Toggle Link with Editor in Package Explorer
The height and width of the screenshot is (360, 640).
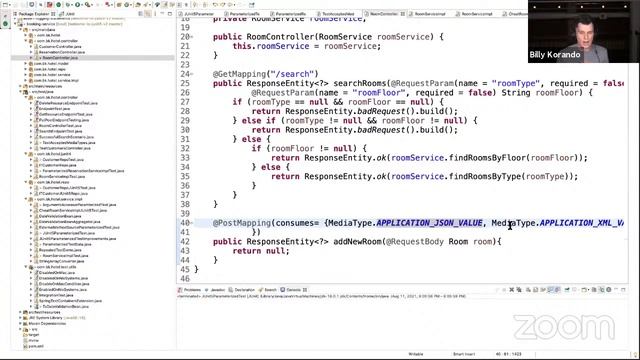click(x=148, y=14)
